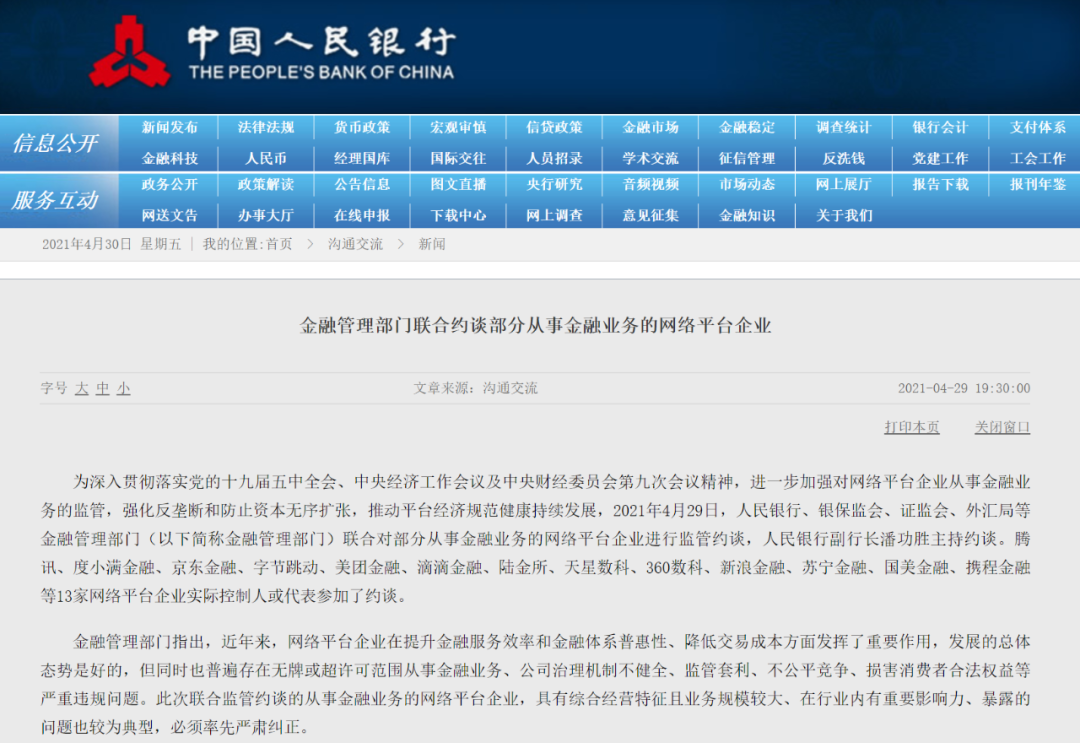Click the date 2021年4月30日 星期五
Screen dimensions: 1080x743
[112, 244]
